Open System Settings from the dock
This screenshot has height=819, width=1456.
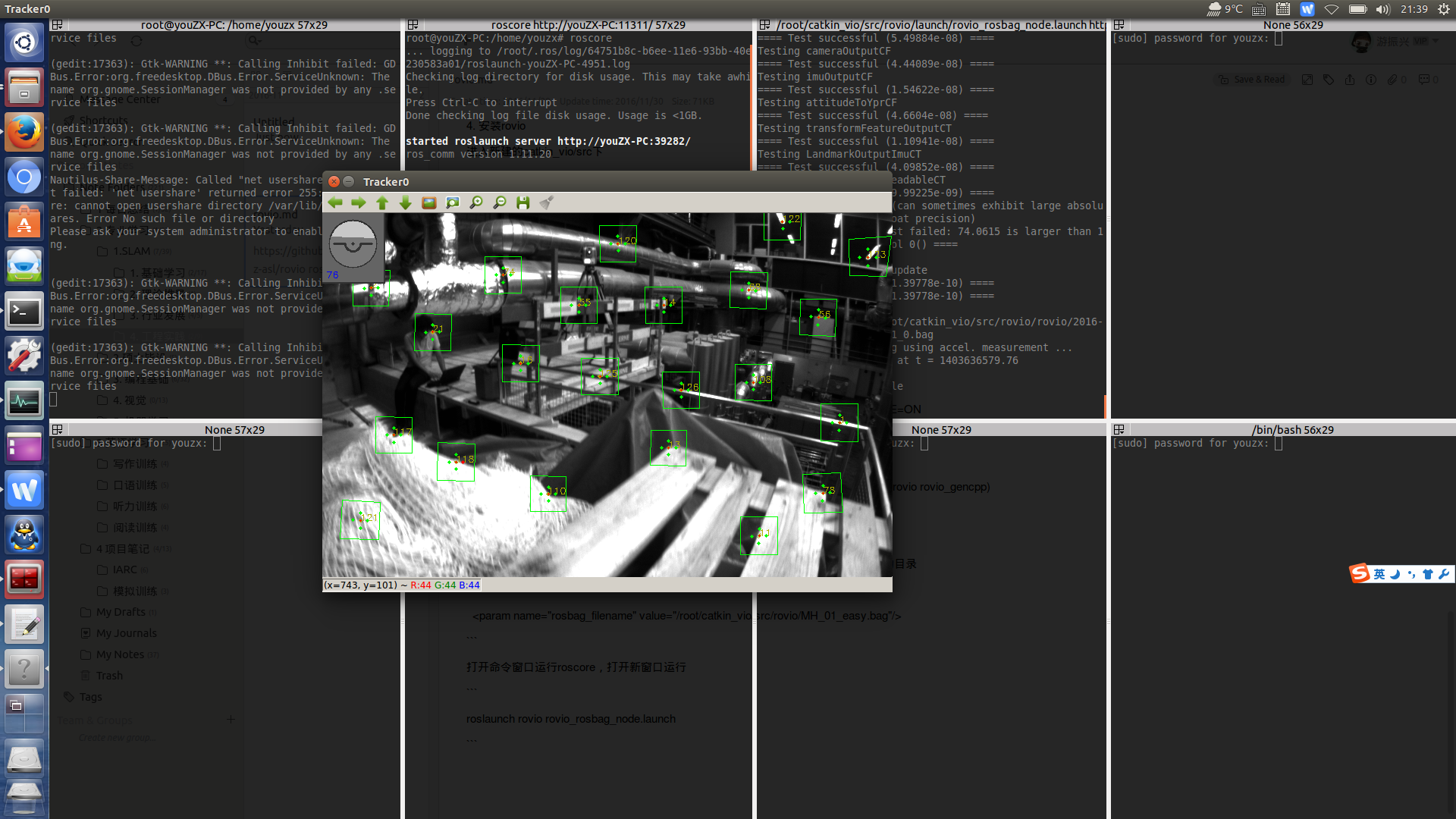[x=24, y=356]
